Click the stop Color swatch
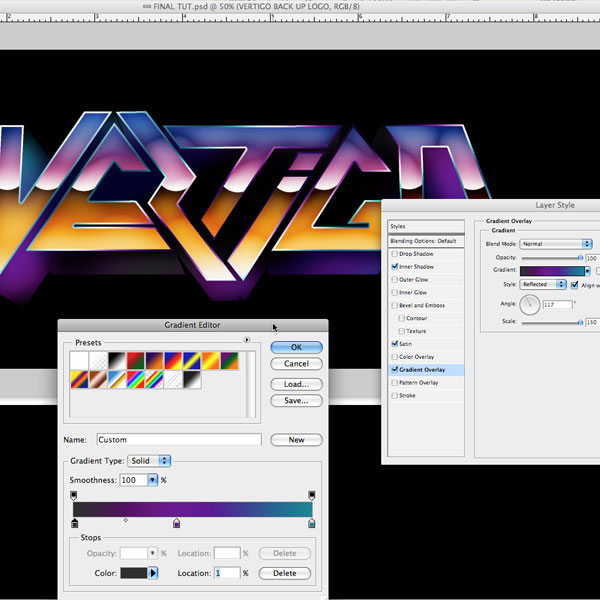The height and width of the screenshot is (600, 600). tap(133, 573)
